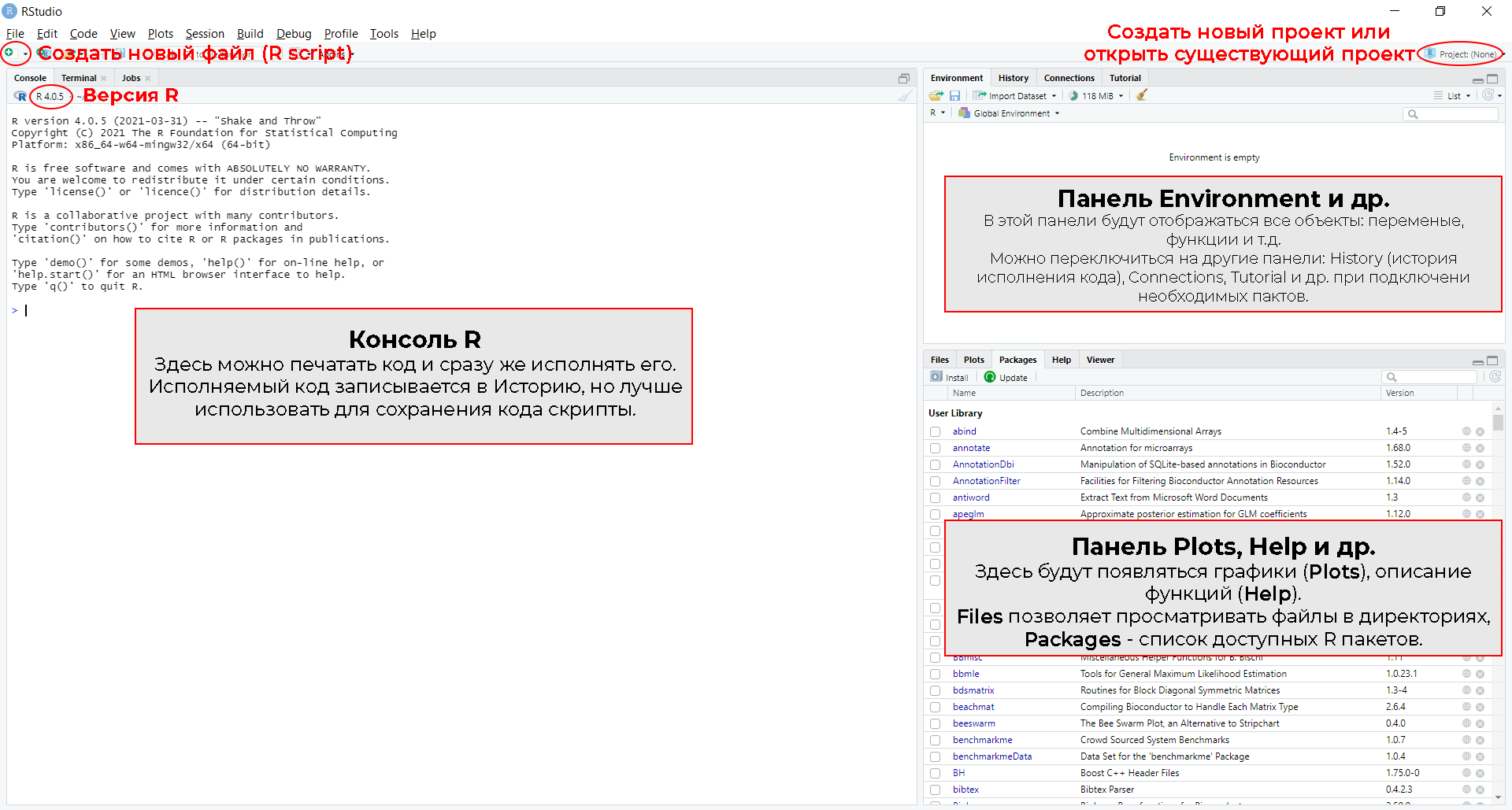Click the Install packages button
The height and width of the screenshot is (810, 1512).
point(950,377)
